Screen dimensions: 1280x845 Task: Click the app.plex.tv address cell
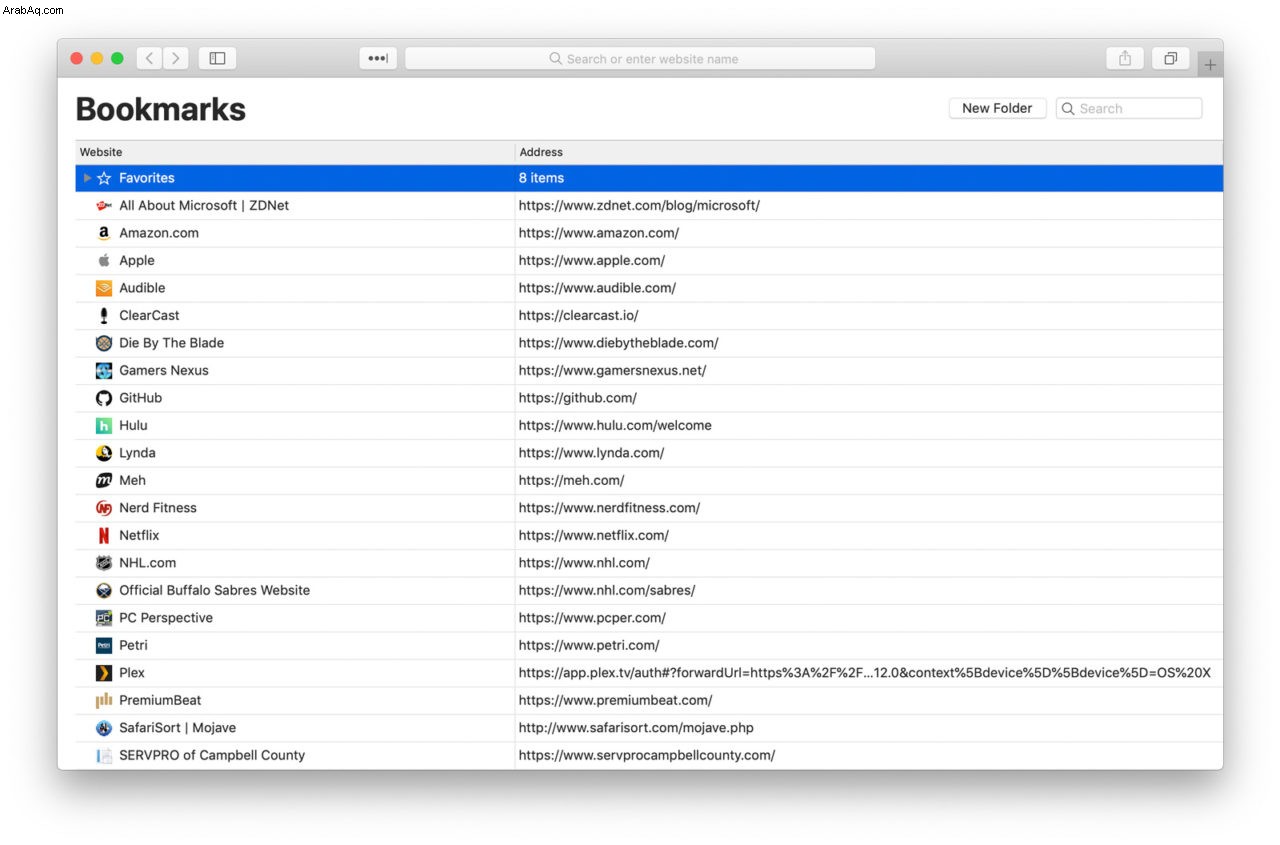(x=865, y=673)
